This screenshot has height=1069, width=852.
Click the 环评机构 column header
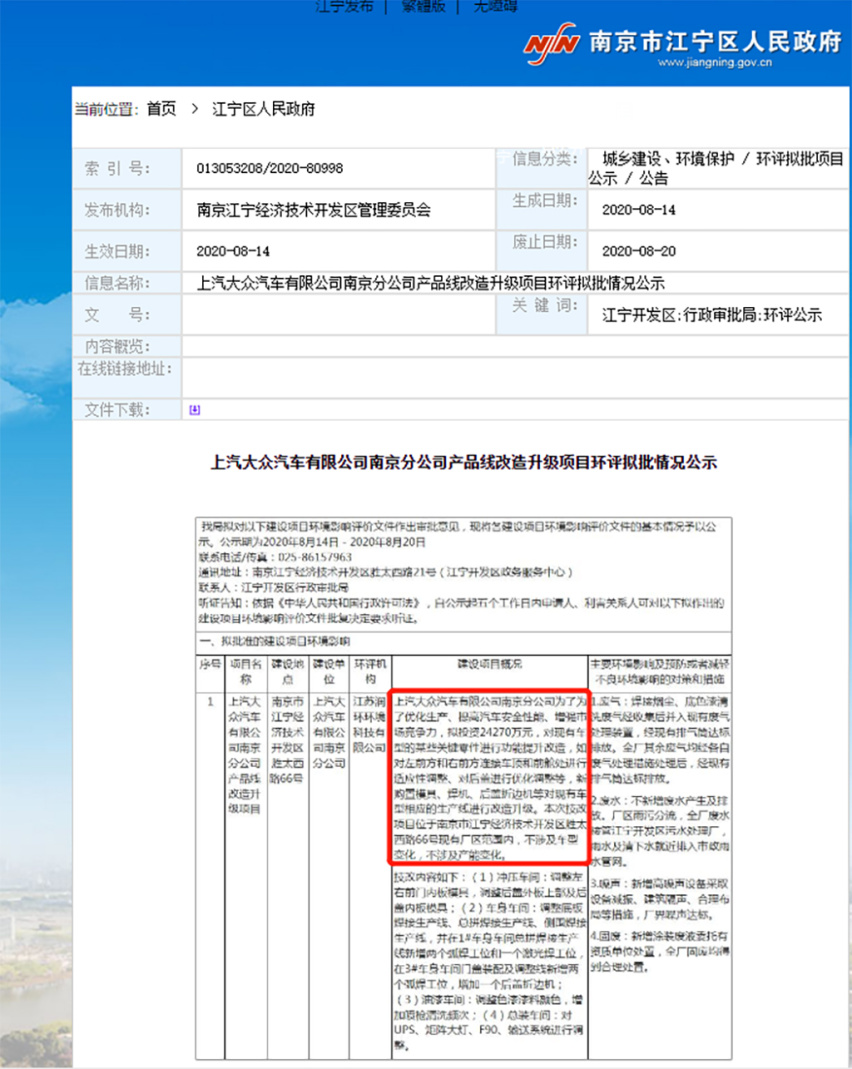[370, 672]
